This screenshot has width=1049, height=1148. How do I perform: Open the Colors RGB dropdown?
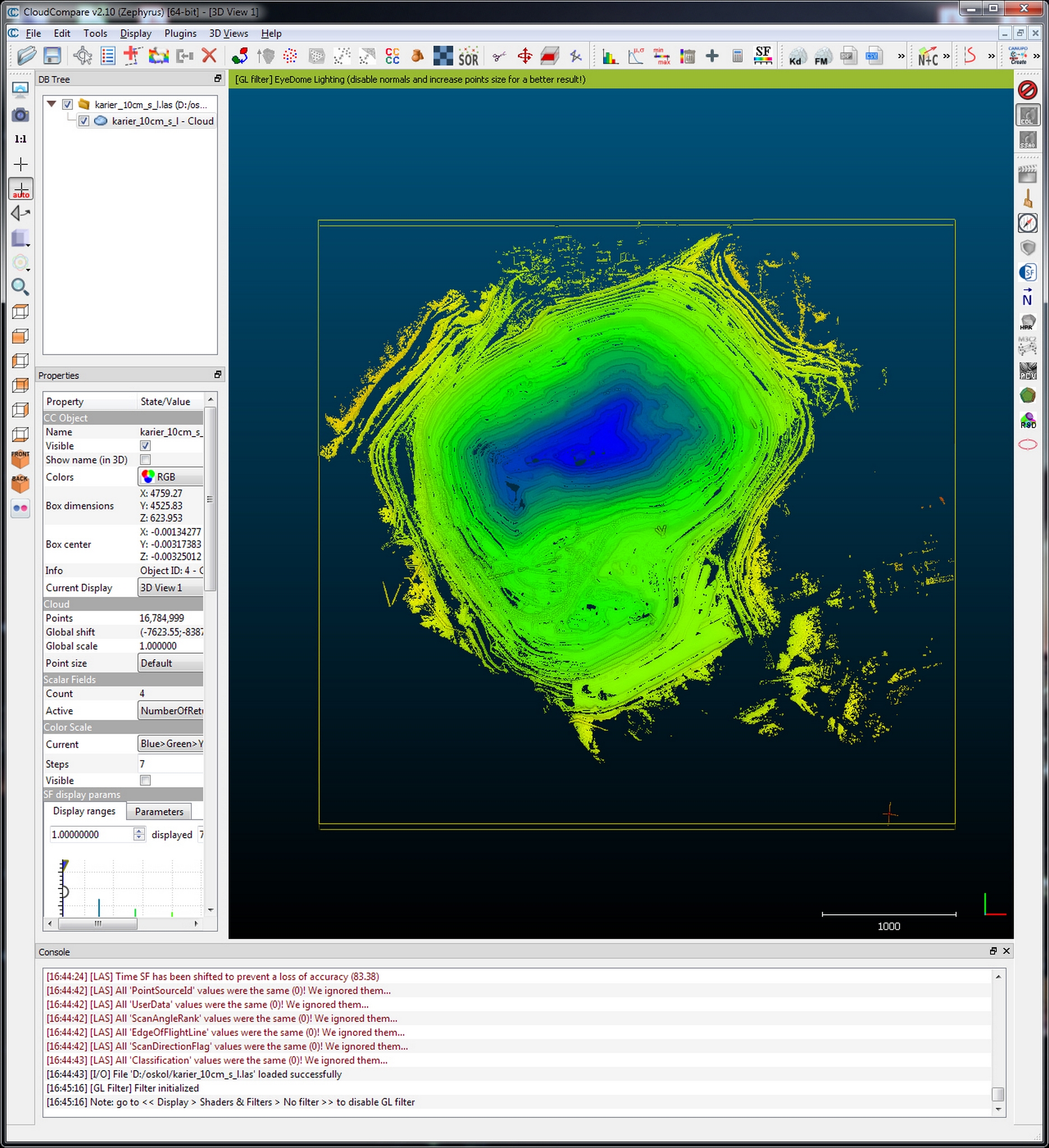point(171,476)
